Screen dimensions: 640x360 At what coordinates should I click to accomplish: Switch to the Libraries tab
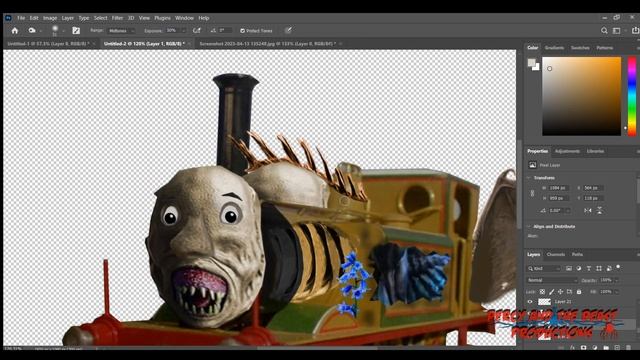[x=595, y=151]
